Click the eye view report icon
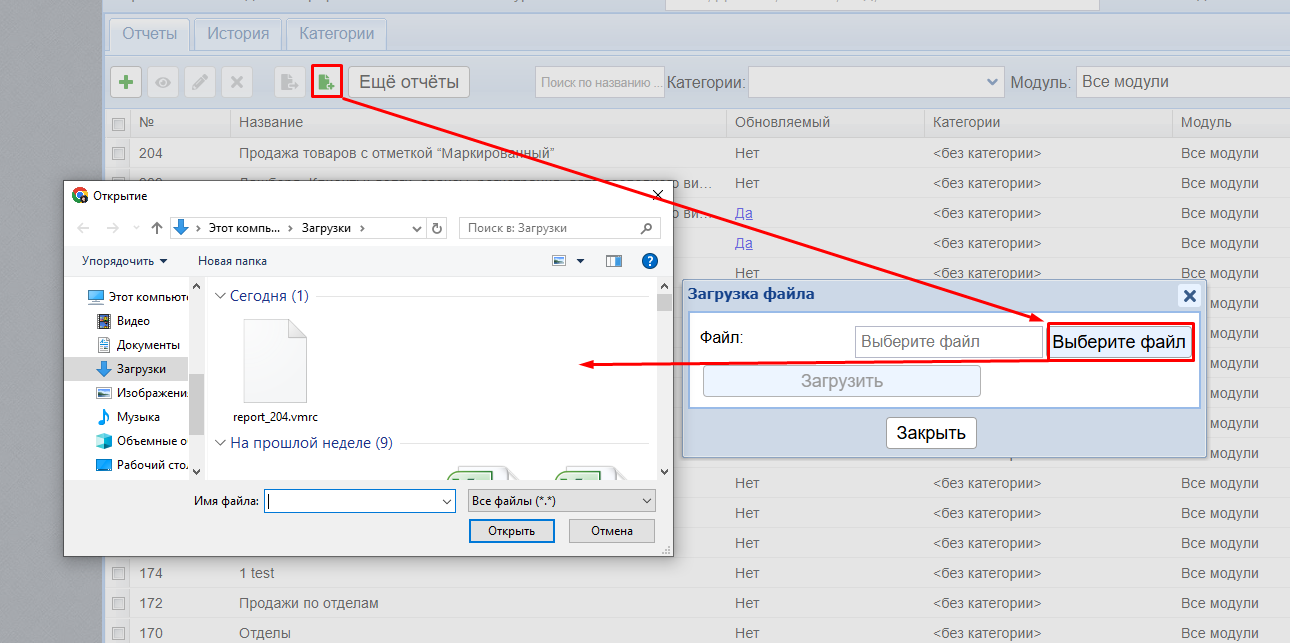The image size is (1290, 643). 163,82
